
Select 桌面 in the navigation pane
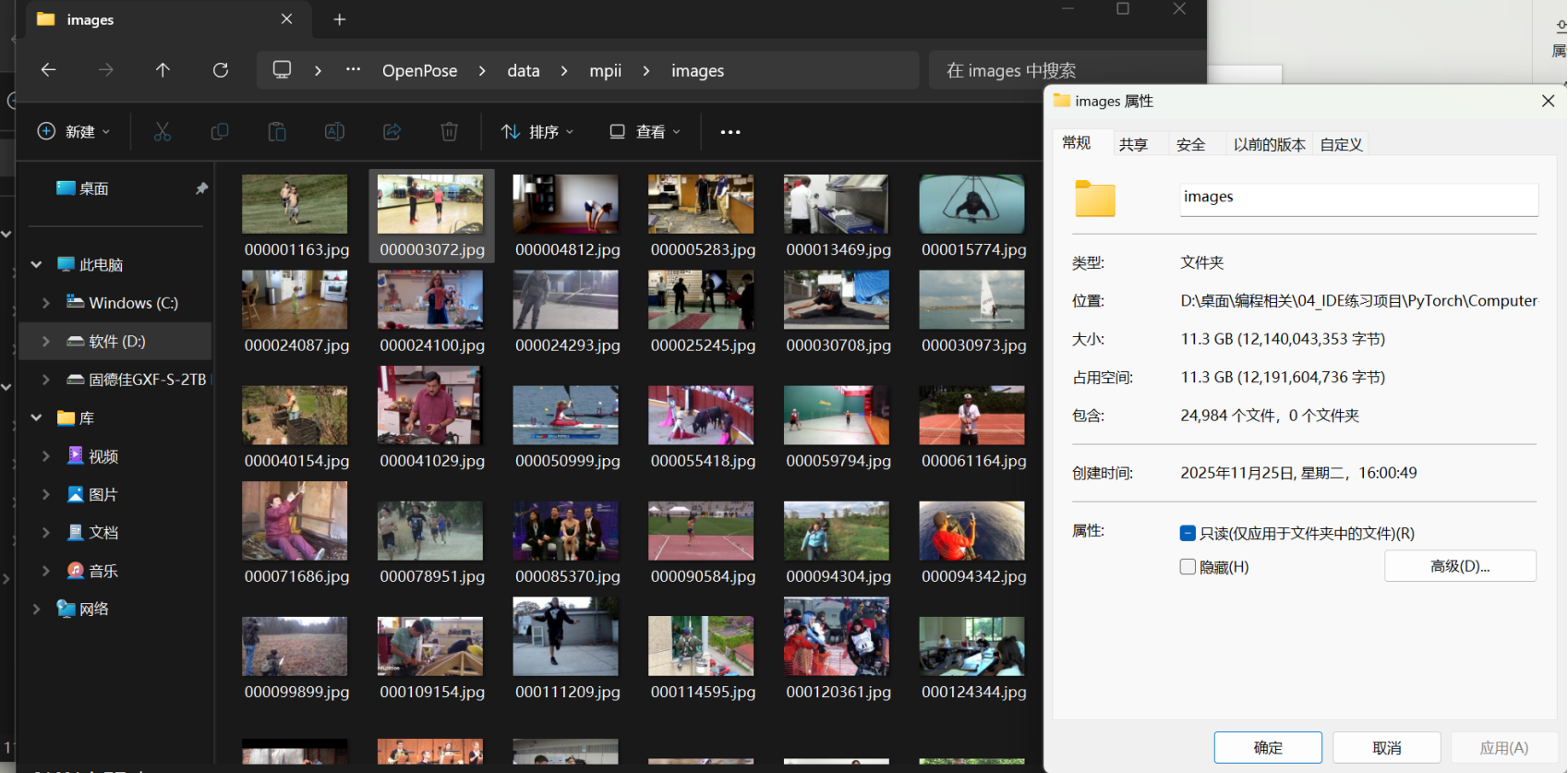point(94,188)
